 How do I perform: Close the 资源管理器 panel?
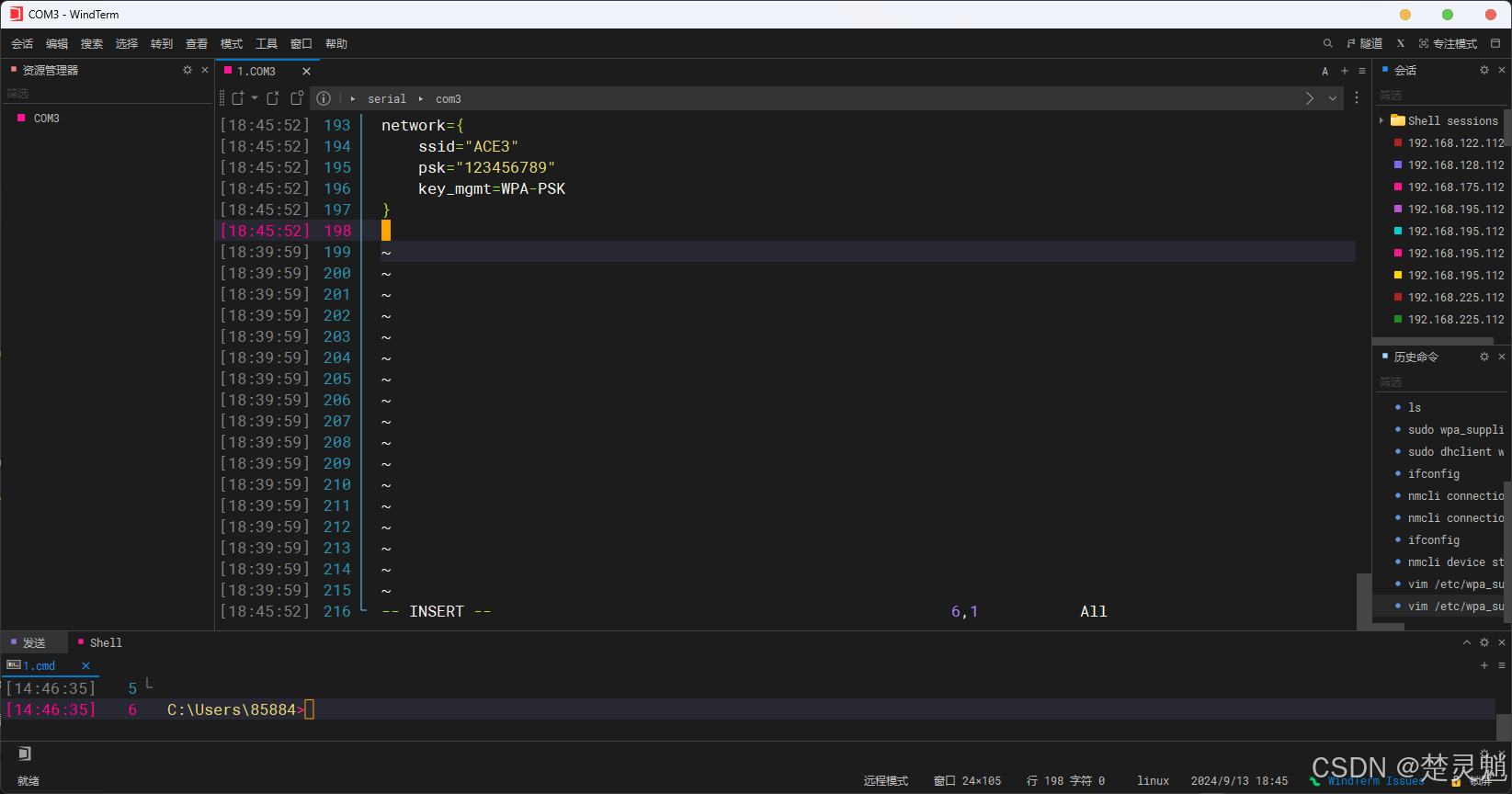coord(205,70)
